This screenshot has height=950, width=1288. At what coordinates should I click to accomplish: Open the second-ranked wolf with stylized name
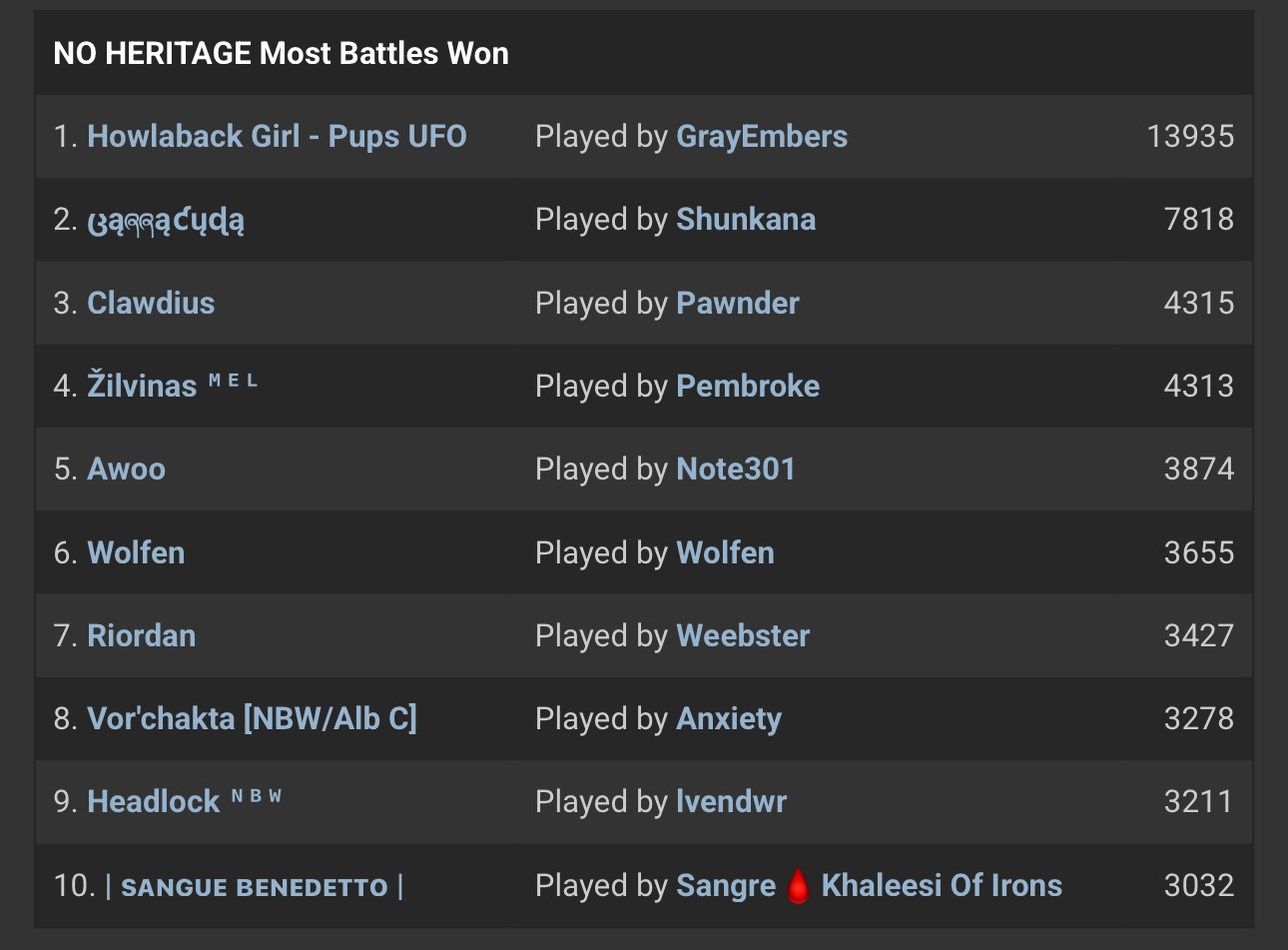tap(166, 221)
